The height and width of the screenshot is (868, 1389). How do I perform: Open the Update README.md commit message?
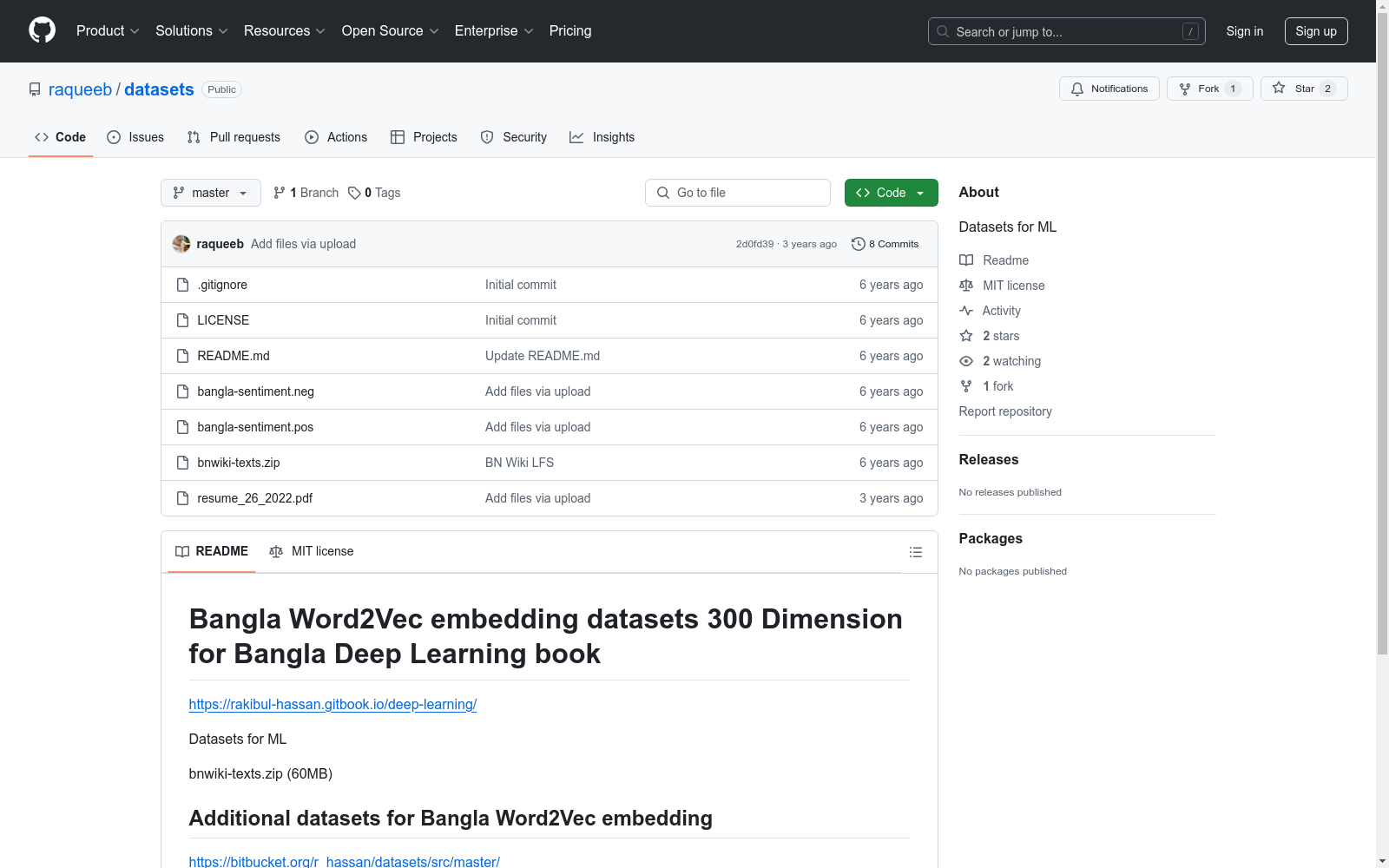click(543, 356)
